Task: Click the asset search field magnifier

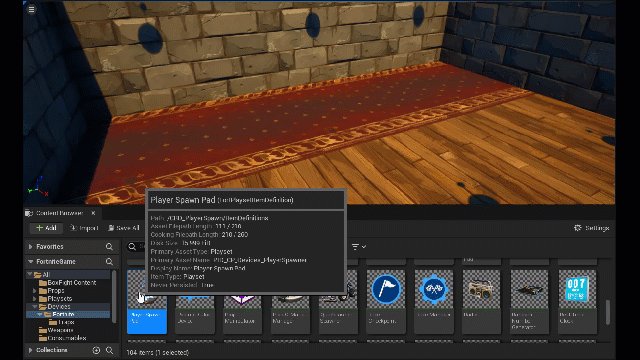Action: (x=132, y=247)
